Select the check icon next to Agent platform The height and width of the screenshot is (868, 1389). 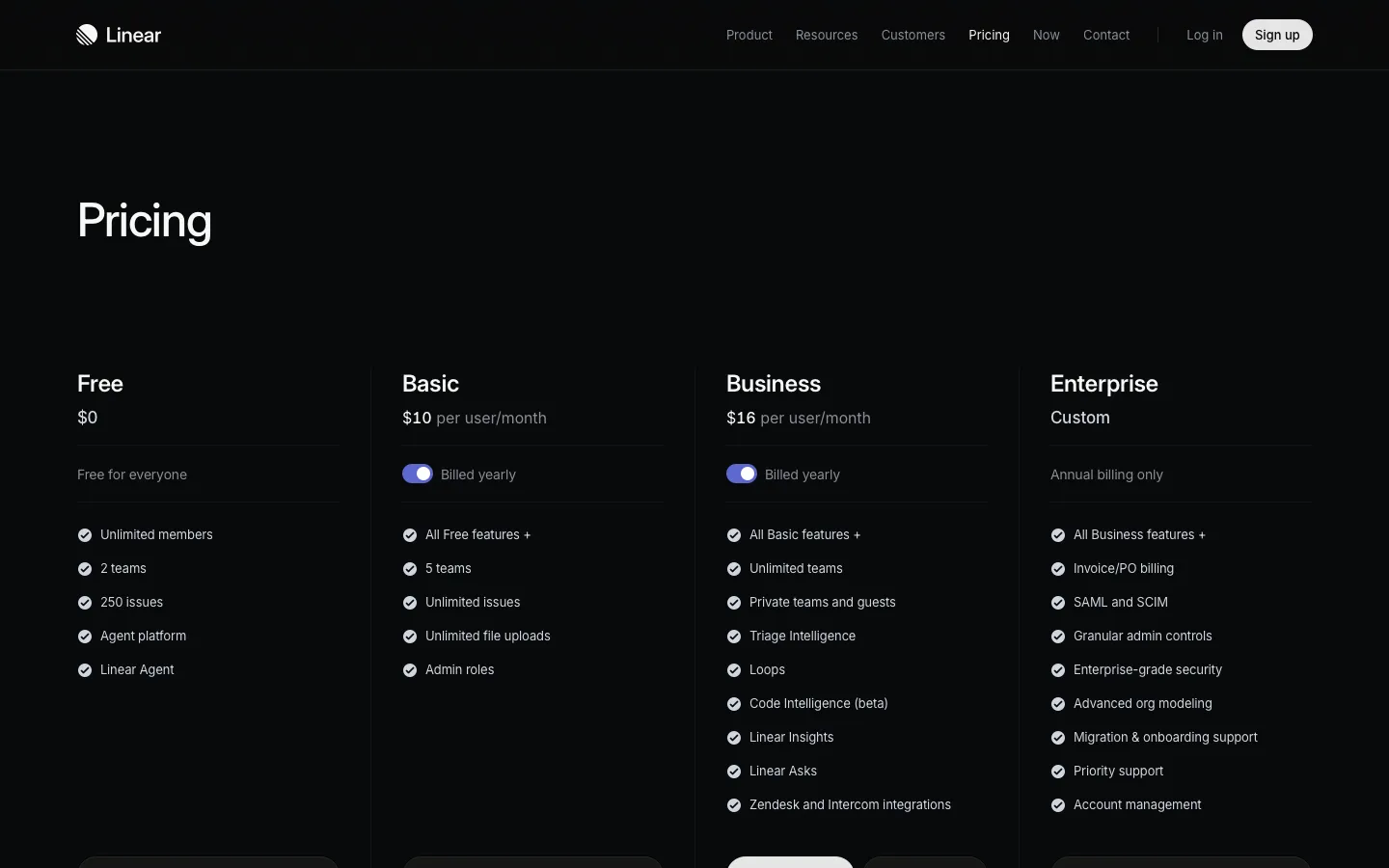pyautogui.click(x=85, y=637)
